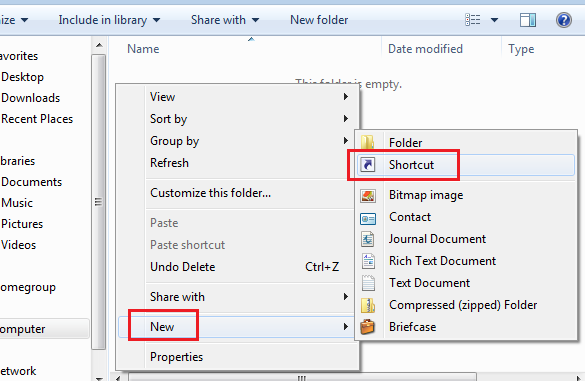This screenshot has height=381, width=585.
Task: Click the change view icon
Action: click(473, 19)
